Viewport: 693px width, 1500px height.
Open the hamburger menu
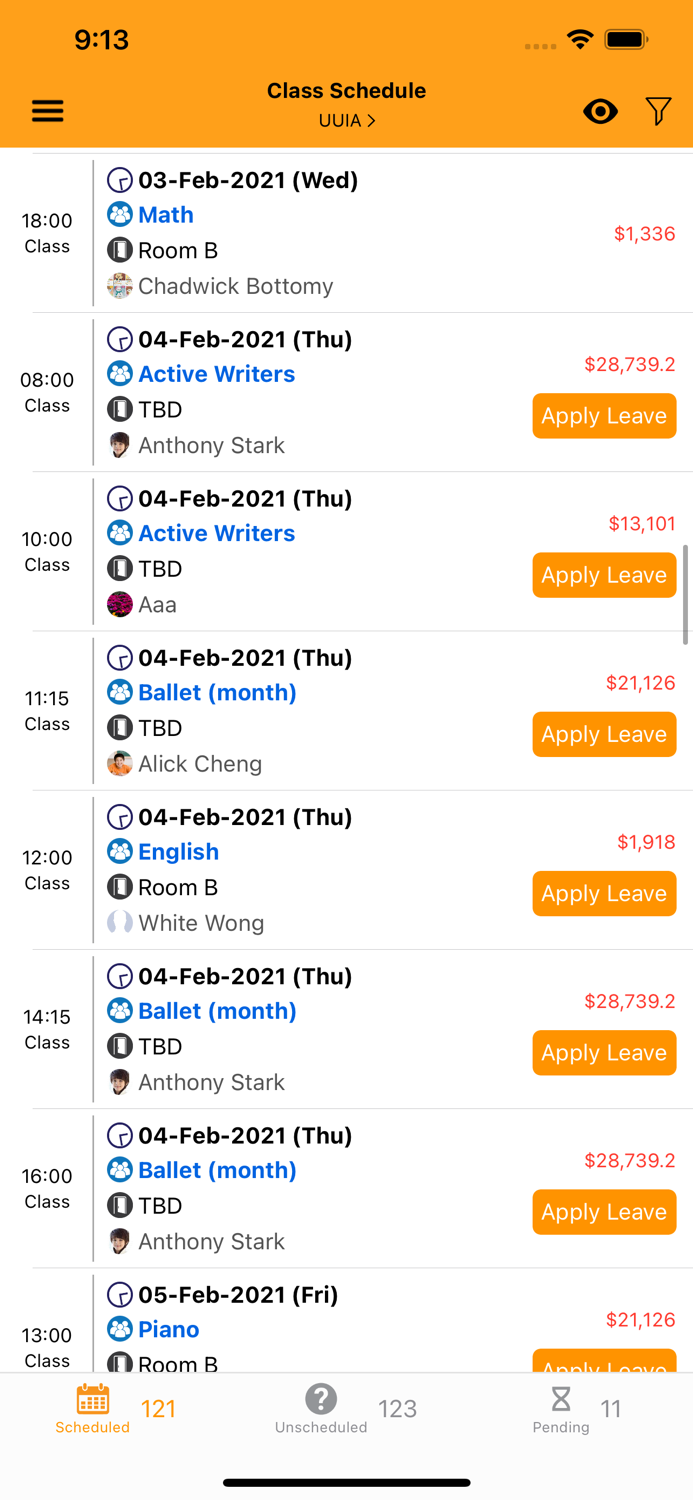click(48, 111)
